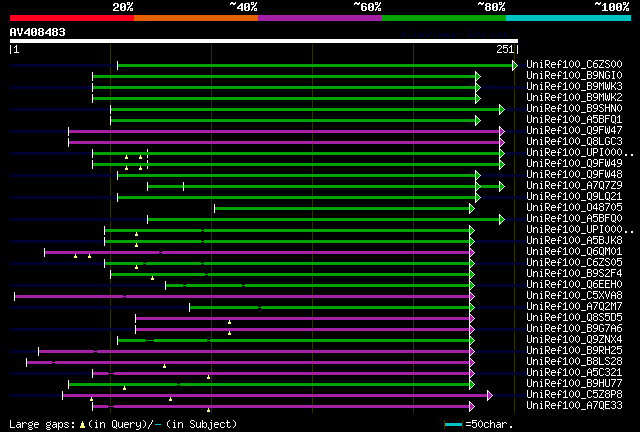Screen dimensions: 640x432
Task: Click the purple UniRef100_B9RH25 alignment bar
Action: tap(254, 352)
